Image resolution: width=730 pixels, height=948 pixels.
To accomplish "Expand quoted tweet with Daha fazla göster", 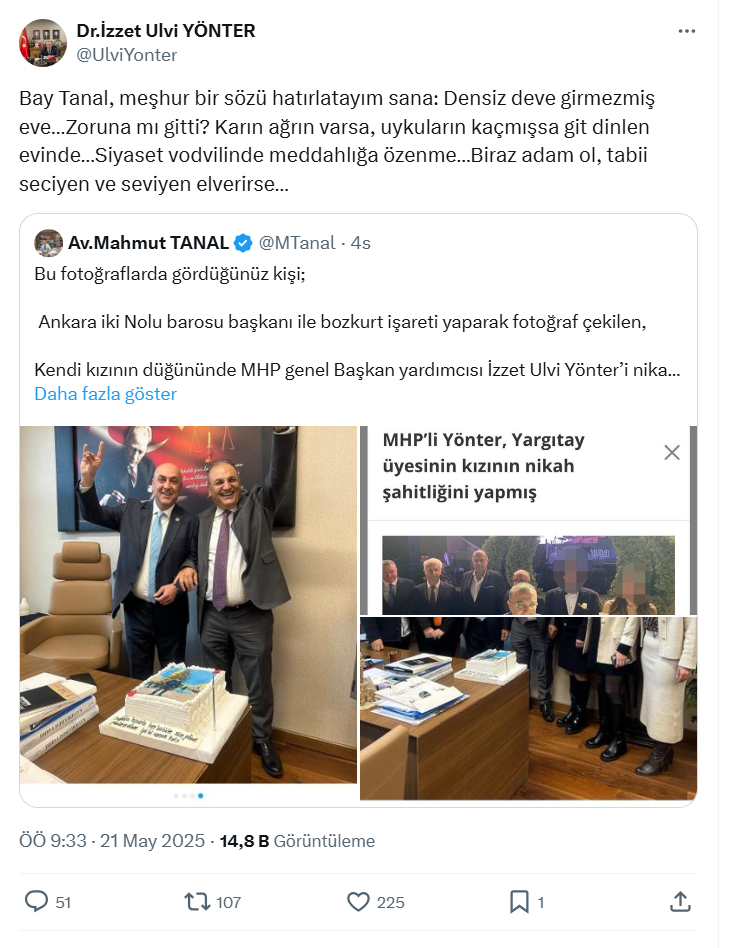I will 105,394.
